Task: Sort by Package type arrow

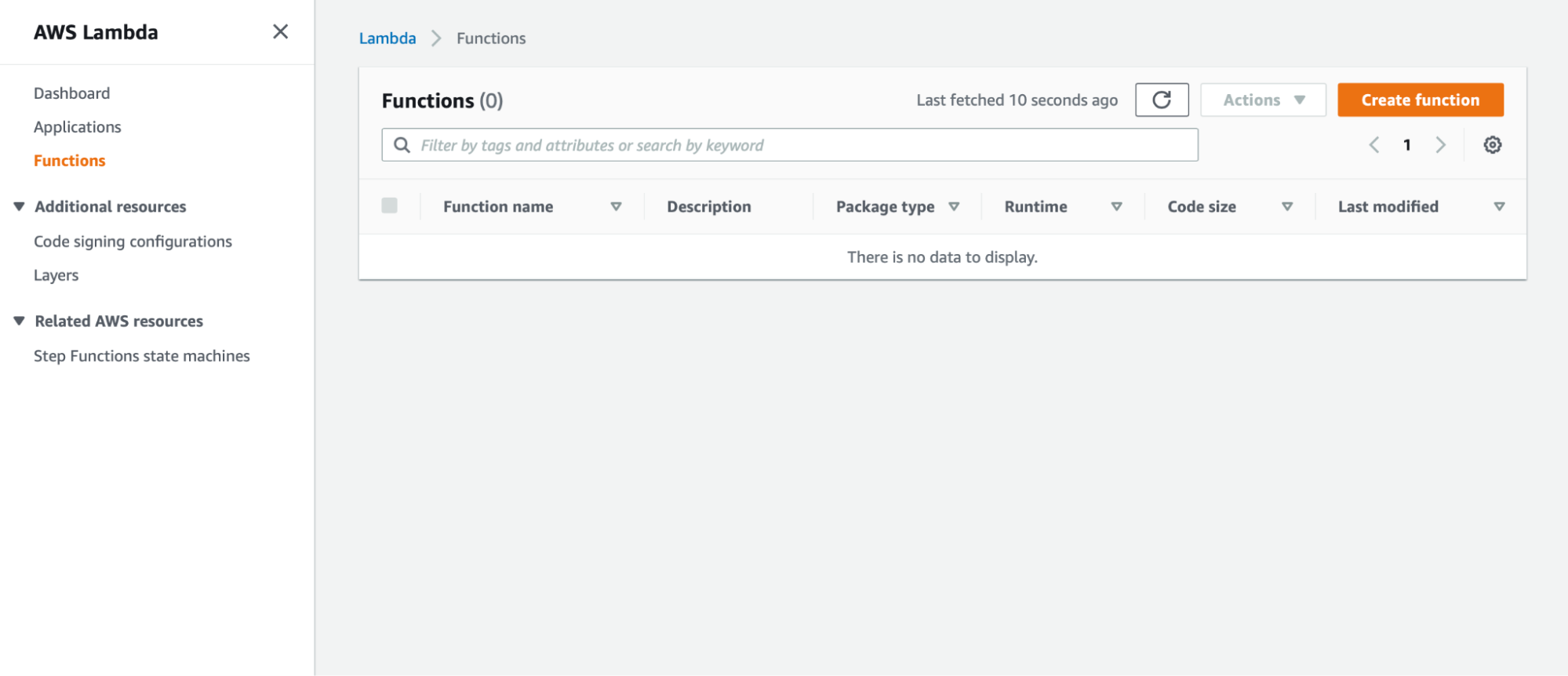Action: (x=954, y=207)
